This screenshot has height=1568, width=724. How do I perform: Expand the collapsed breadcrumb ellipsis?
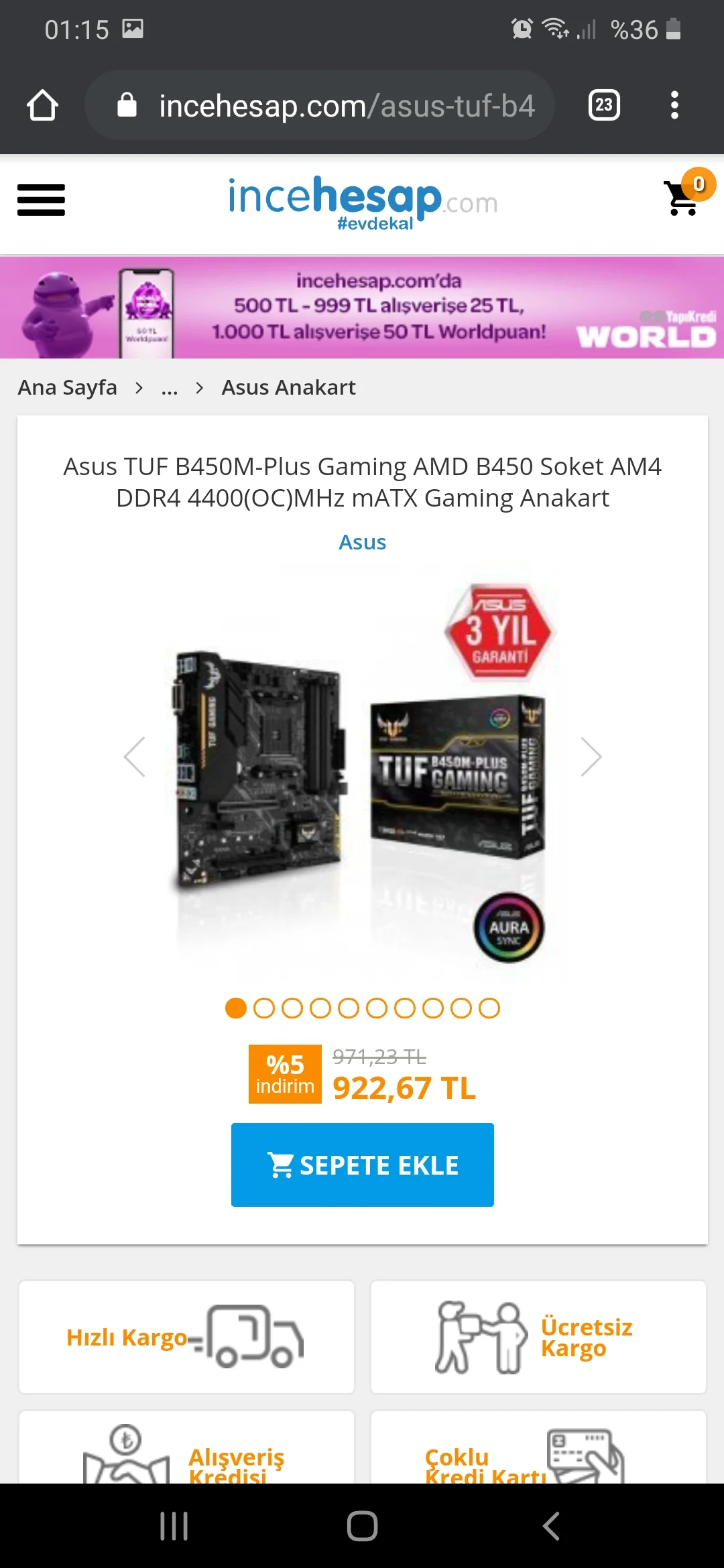170,388
